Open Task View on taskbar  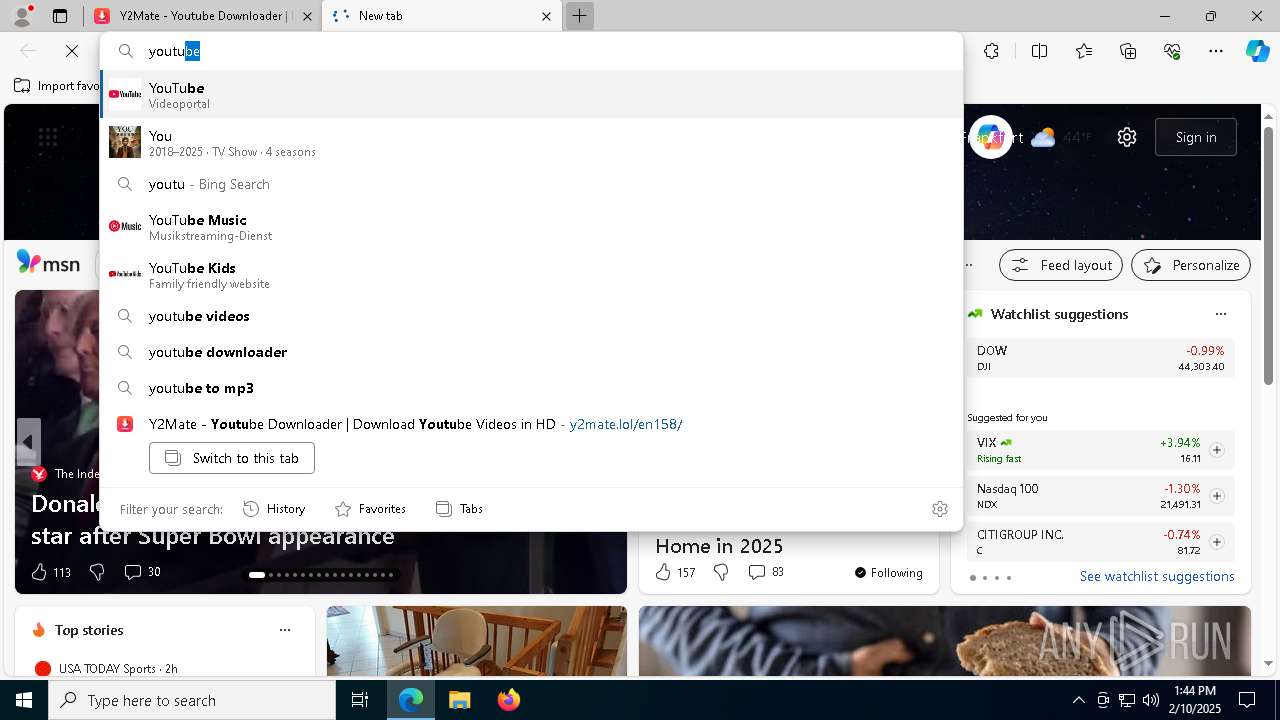click(x=360, y=700)
